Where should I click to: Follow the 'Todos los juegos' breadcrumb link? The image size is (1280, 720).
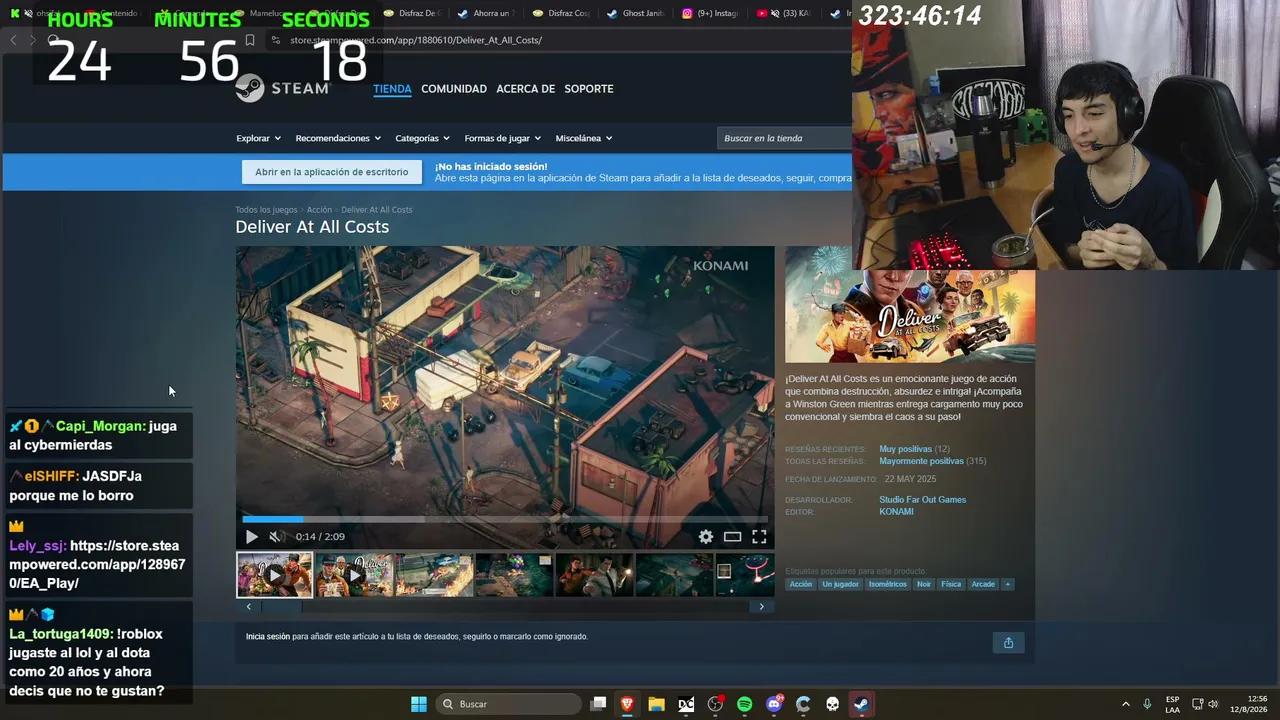click(266, 210)
